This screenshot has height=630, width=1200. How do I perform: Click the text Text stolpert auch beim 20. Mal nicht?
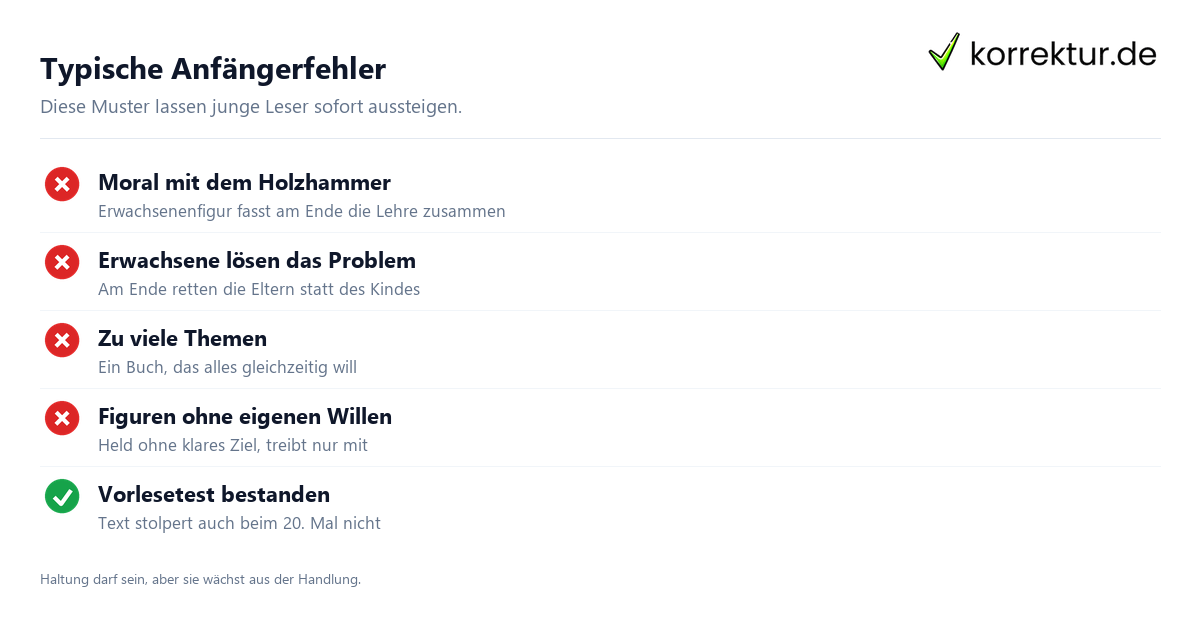tap(239, 524)
